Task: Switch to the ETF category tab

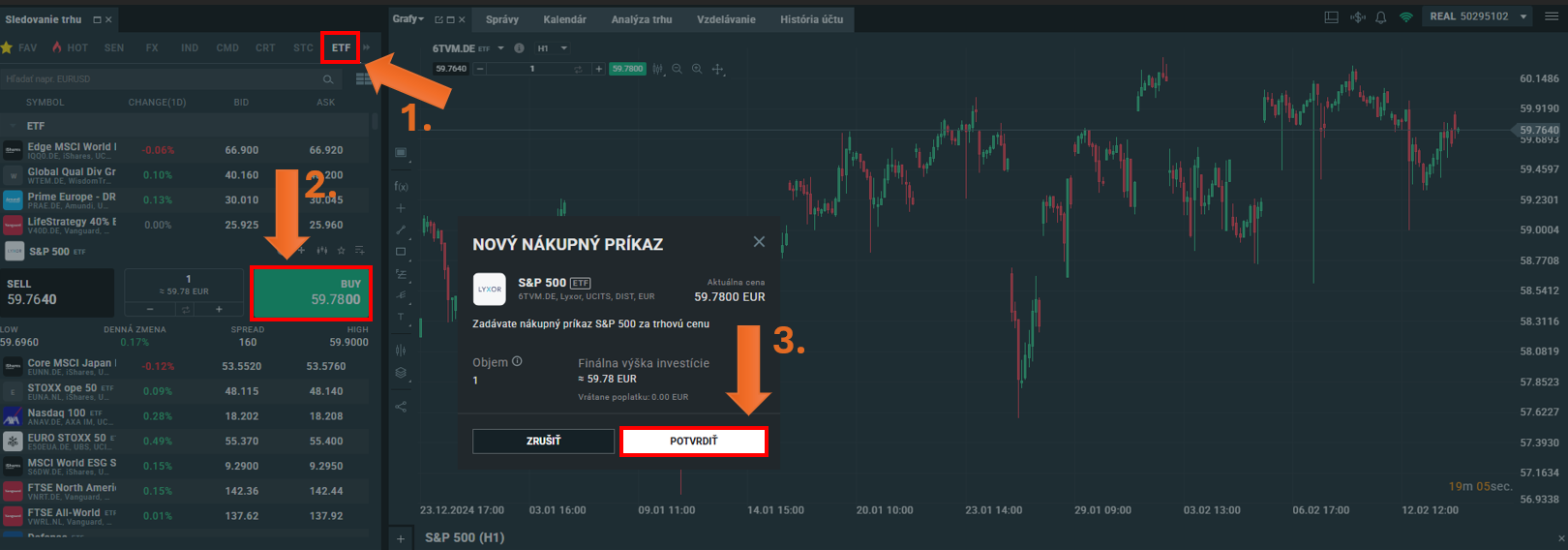Action: coord(341,47)
